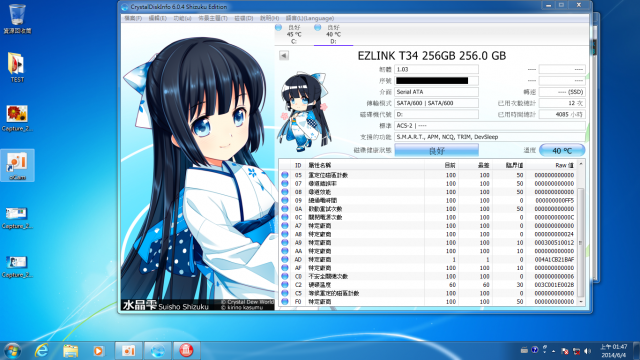This screenshot has width=640, height=360.
Task: Open the (T) theme menu
Action: click(213, 18)
